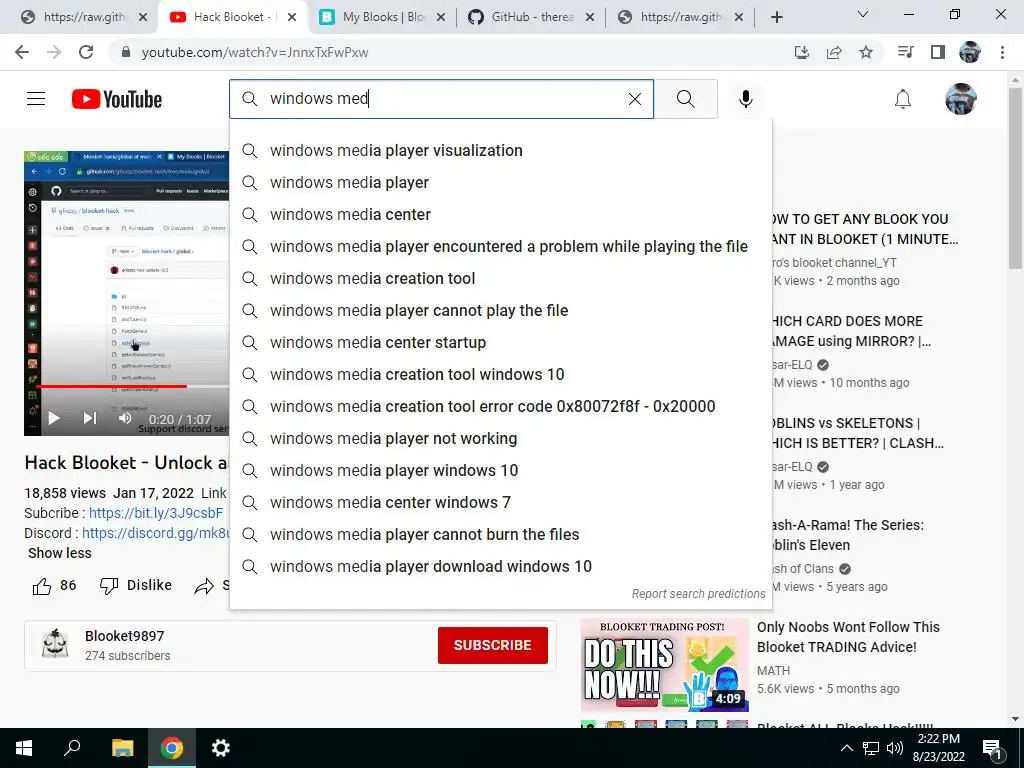
Task: Click into the YouTube search input field
Action: click(441, 99)
